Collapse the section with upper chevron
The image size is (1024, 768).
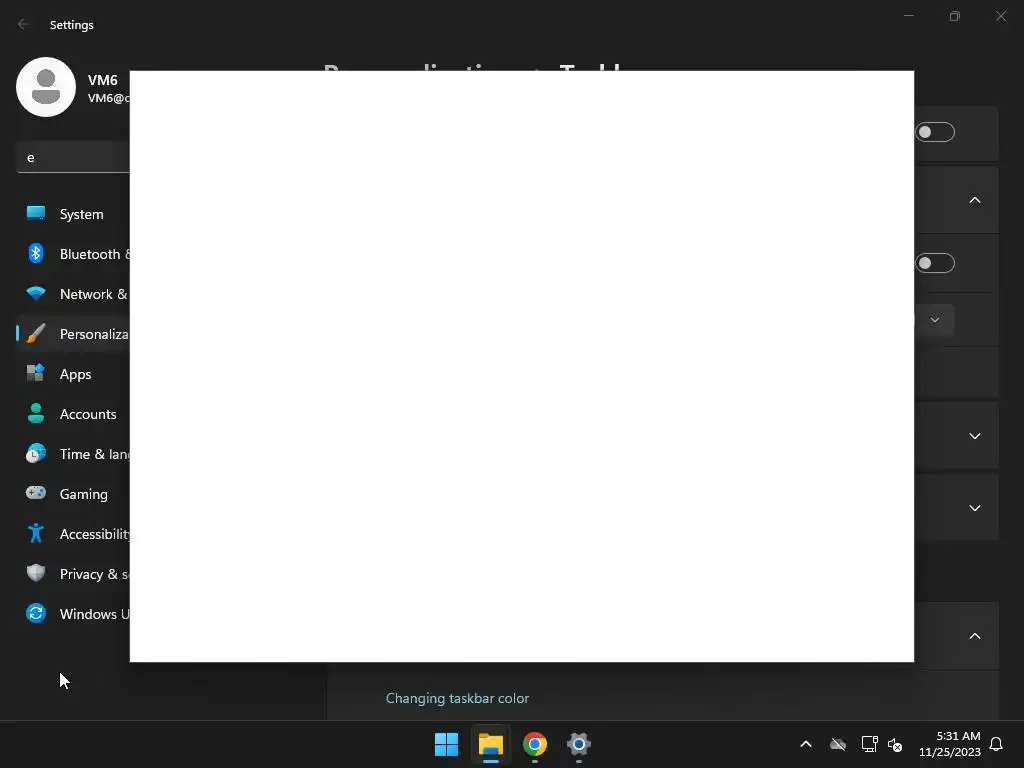(975, 200)
